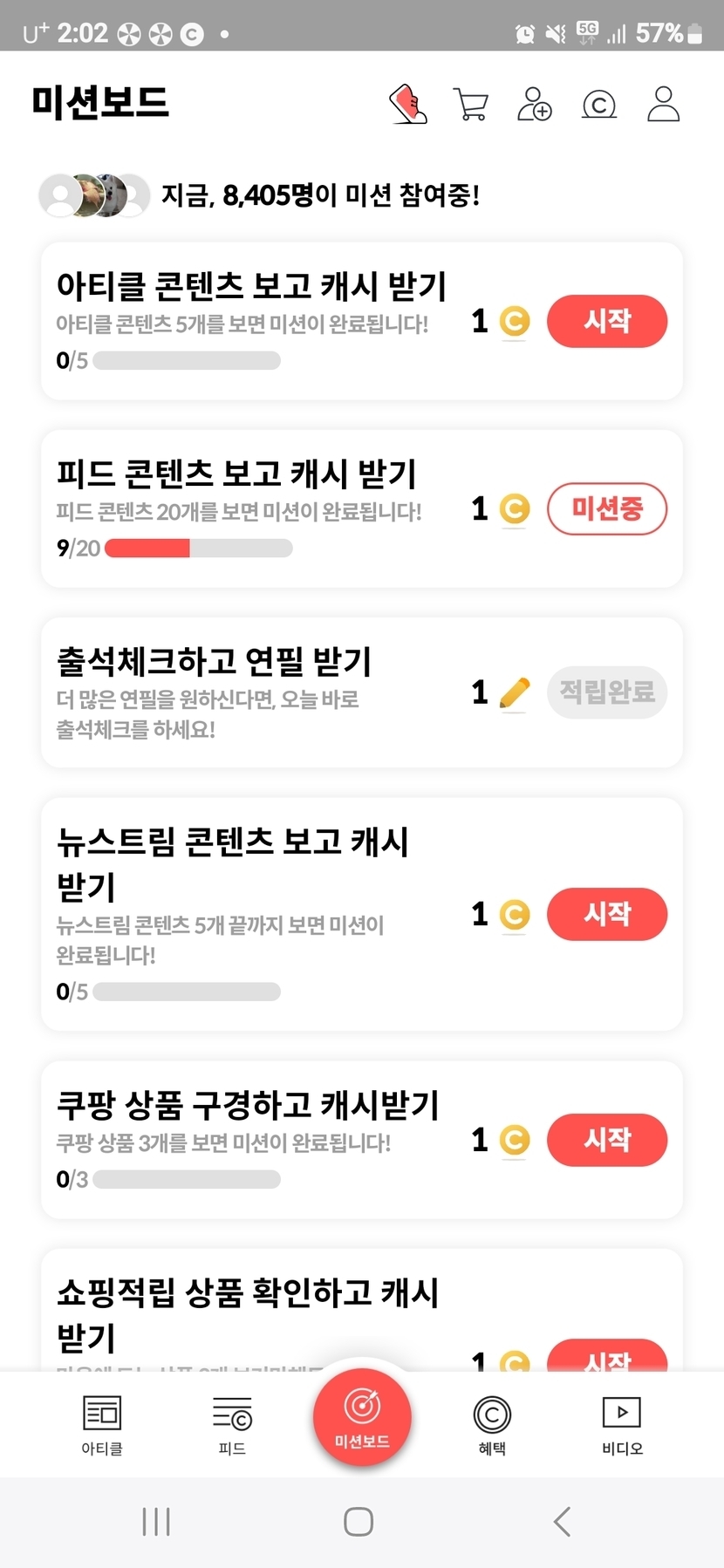Tap the red sneaker icon in header
The image size is (724, 1568).
407,104
